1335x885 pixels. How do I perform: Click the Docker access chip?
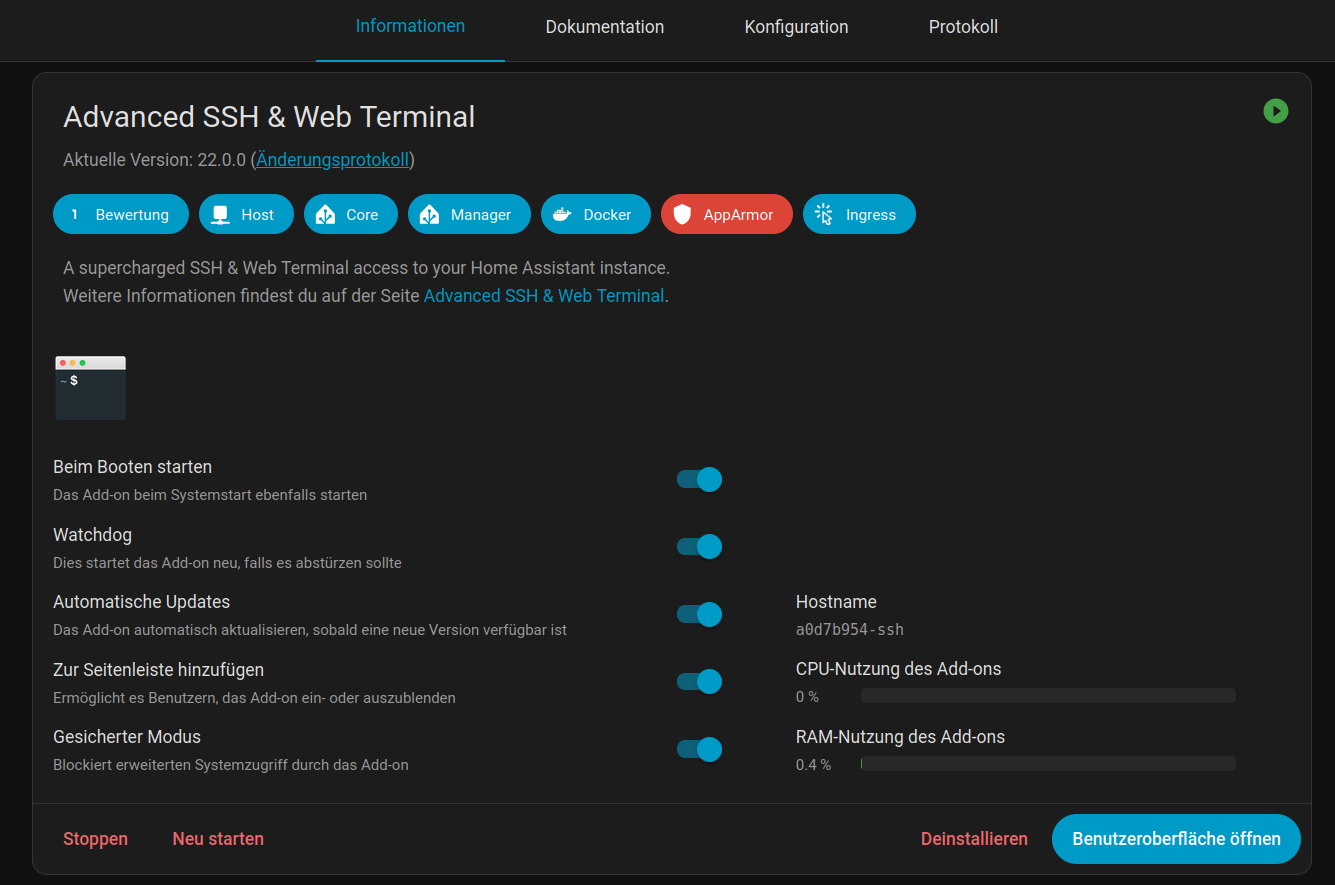pyautogui.click(x=596, y=214)
